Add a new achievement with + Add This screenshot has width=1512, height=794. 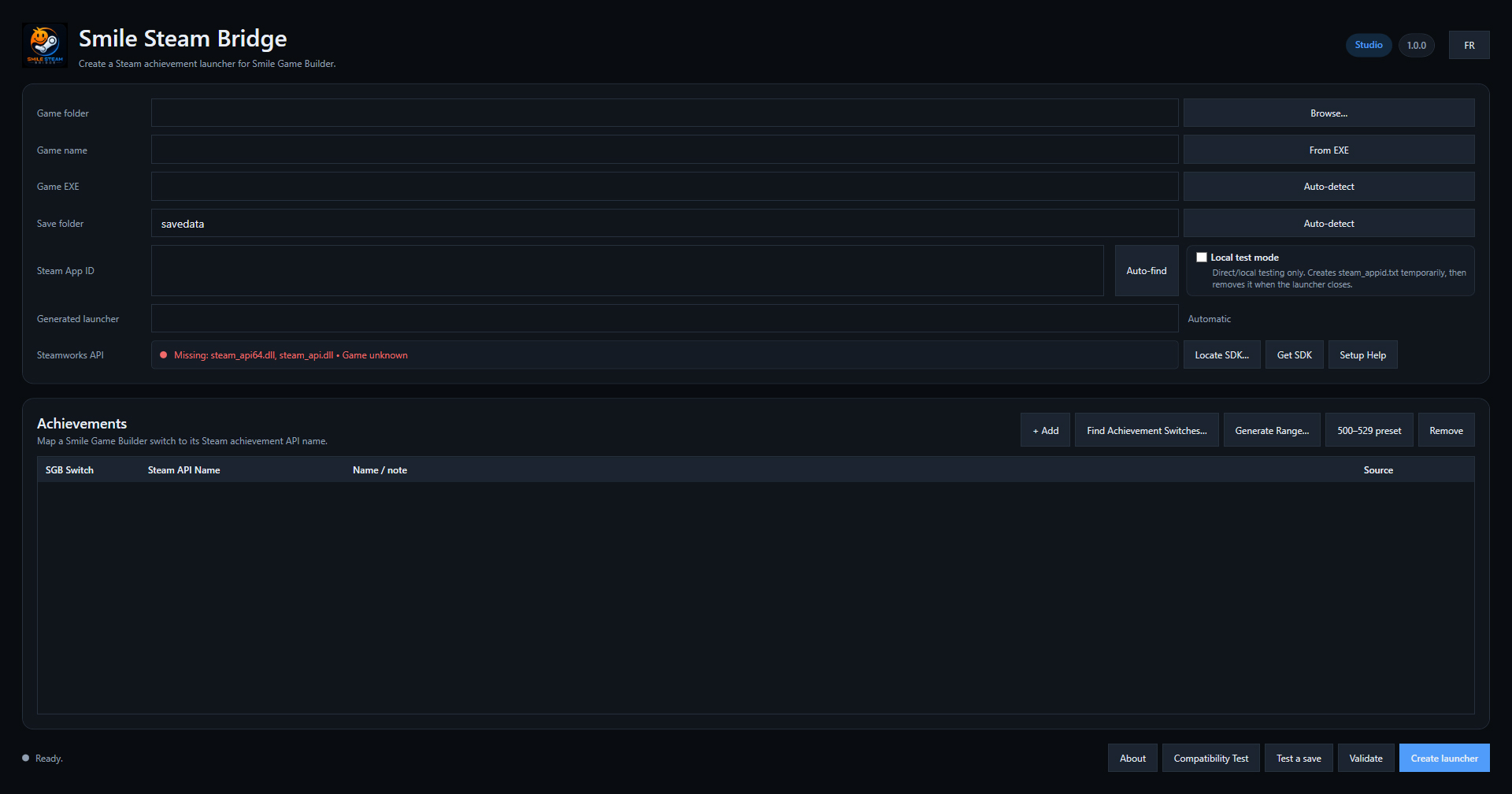click(x=1046, y=431)
